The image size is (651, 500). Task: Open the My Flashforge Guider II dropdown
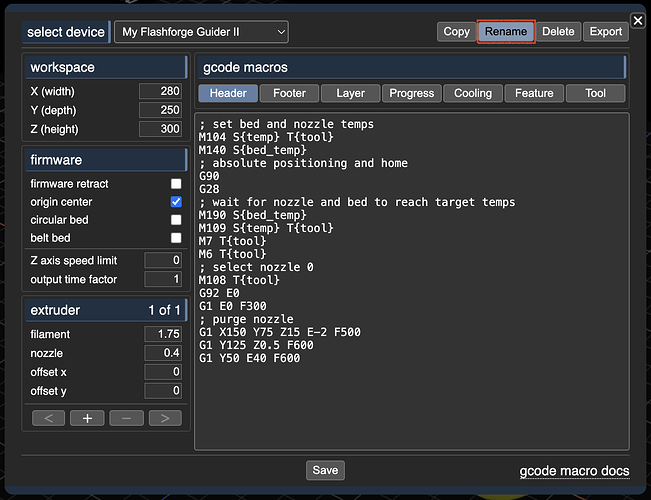tap(201, 32)
